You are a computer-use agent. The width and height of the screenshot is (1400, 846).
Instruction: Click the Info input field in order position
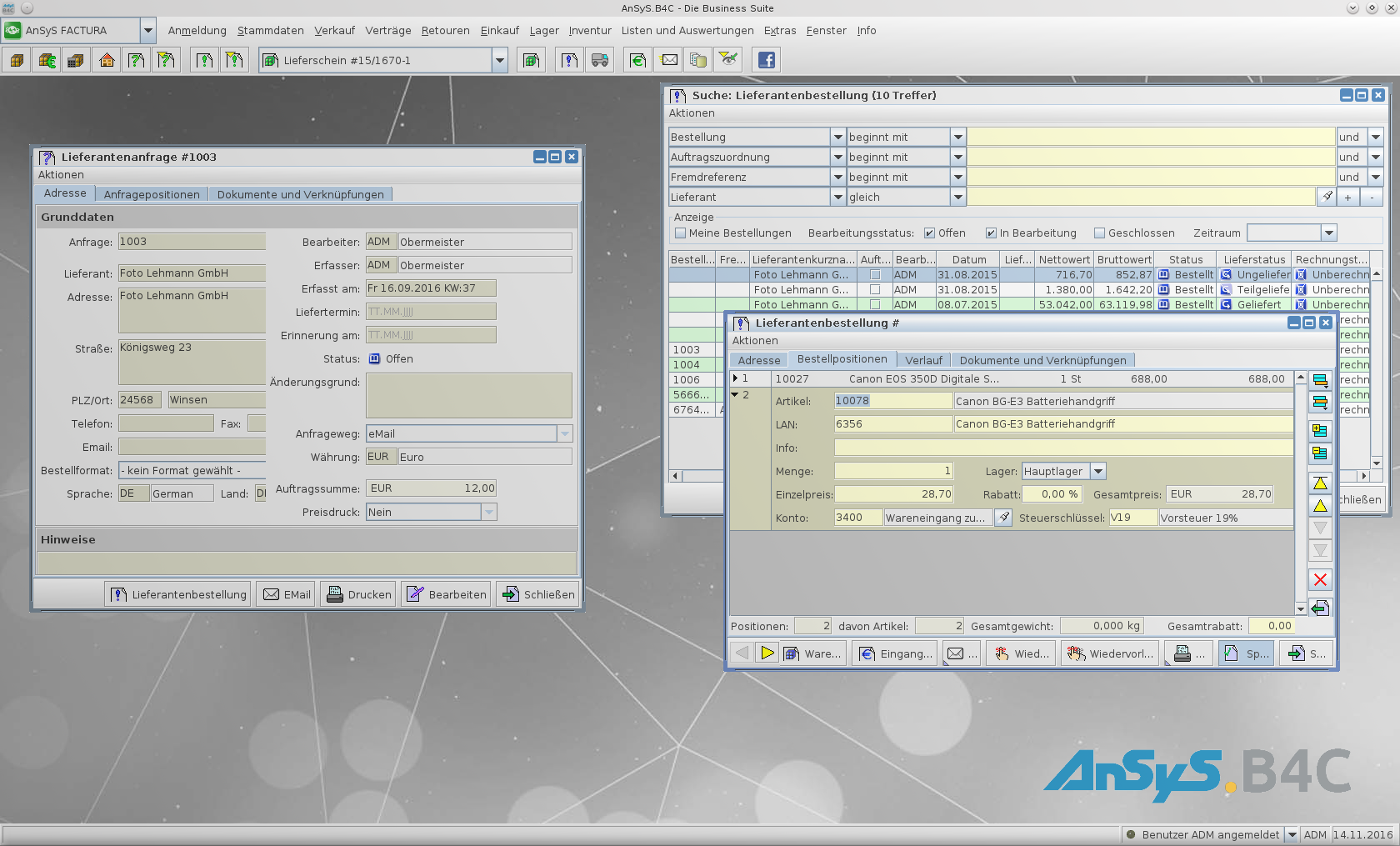pyautogui.click(x=1063, y=448)
